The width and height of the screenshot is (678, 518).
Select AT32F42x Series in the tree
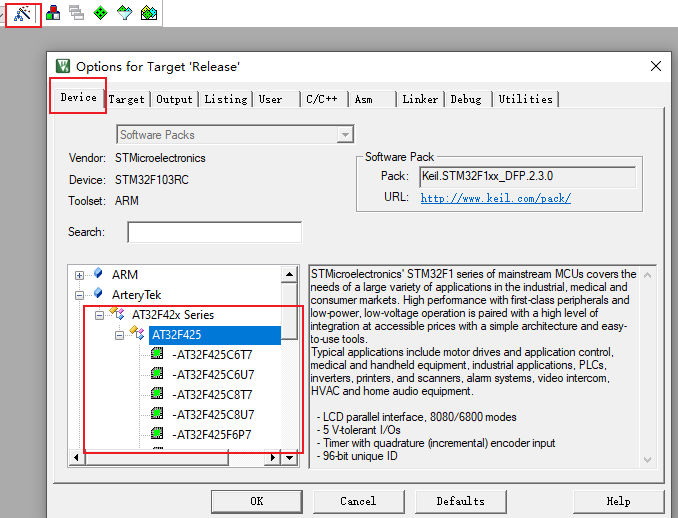(173, 315)
